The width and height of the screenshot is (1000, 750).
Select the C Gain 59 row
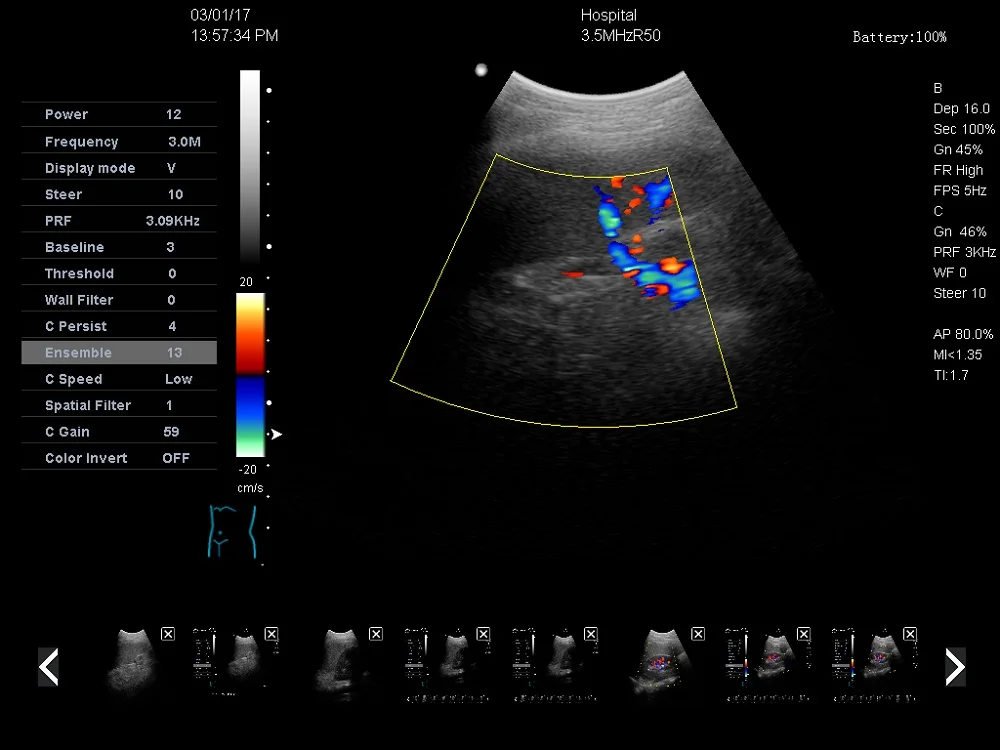coord(119,432)
